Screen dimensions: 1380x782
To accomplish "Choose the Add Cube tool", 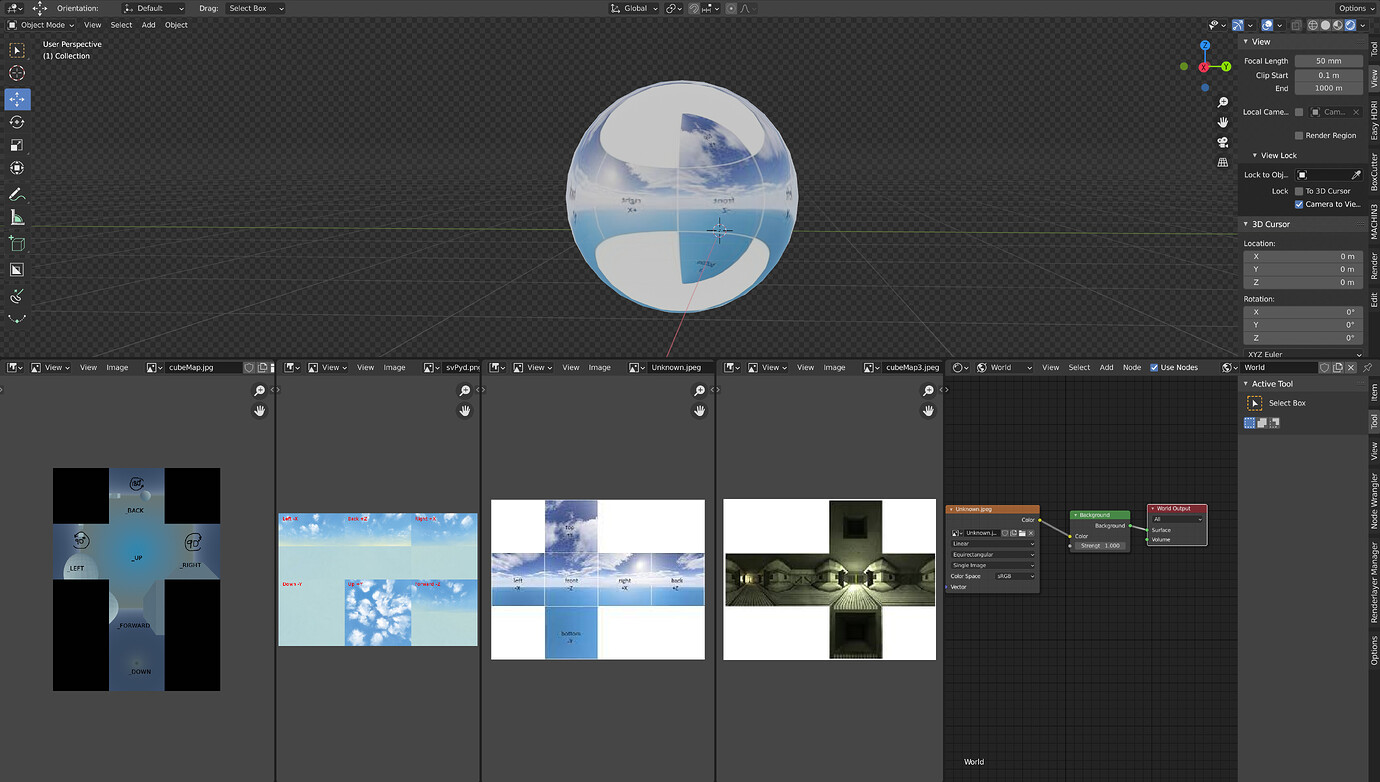I will tap(17, 243).
